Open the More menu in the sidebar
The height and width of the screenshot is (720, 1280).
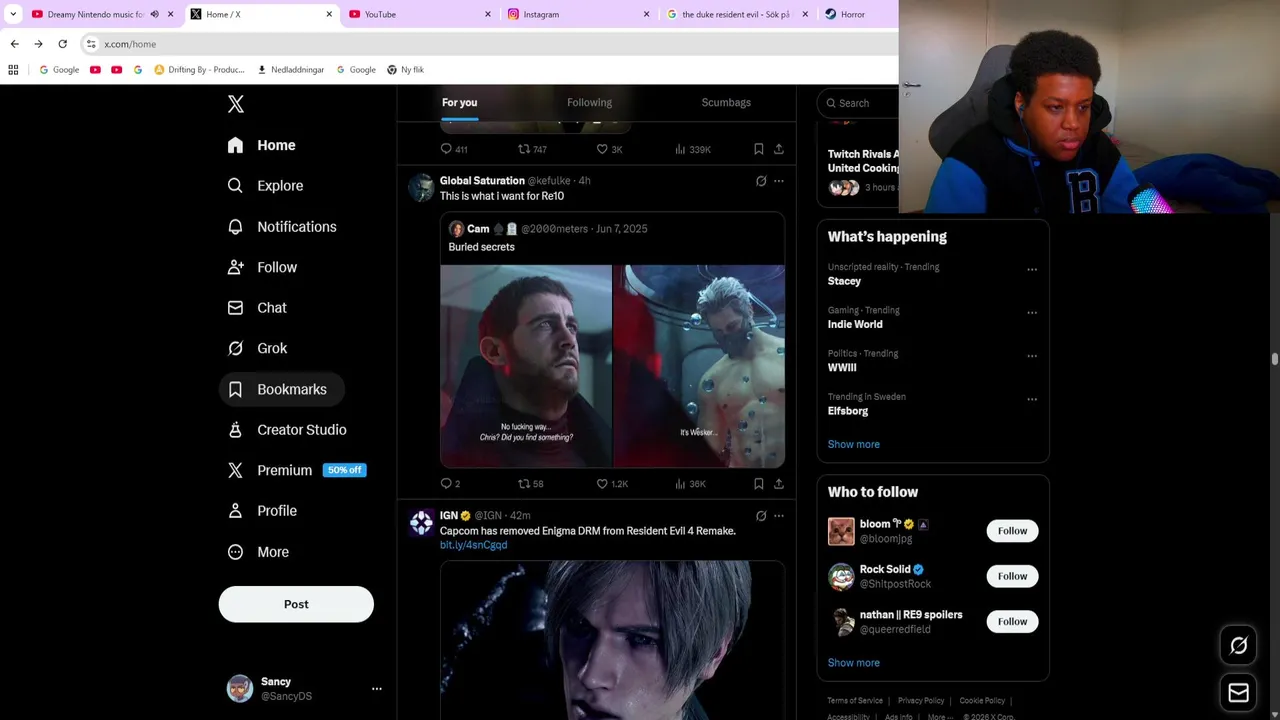[258, 552]
